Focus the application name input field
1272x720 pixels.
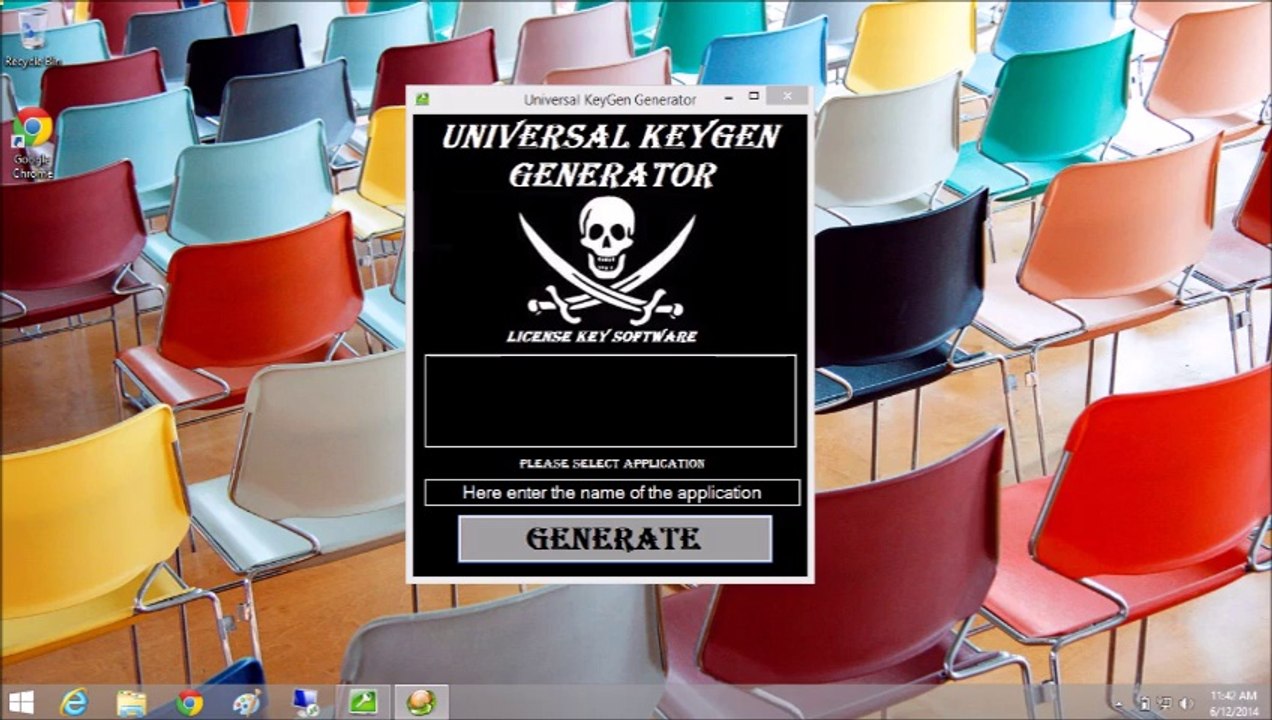[612, 493]
